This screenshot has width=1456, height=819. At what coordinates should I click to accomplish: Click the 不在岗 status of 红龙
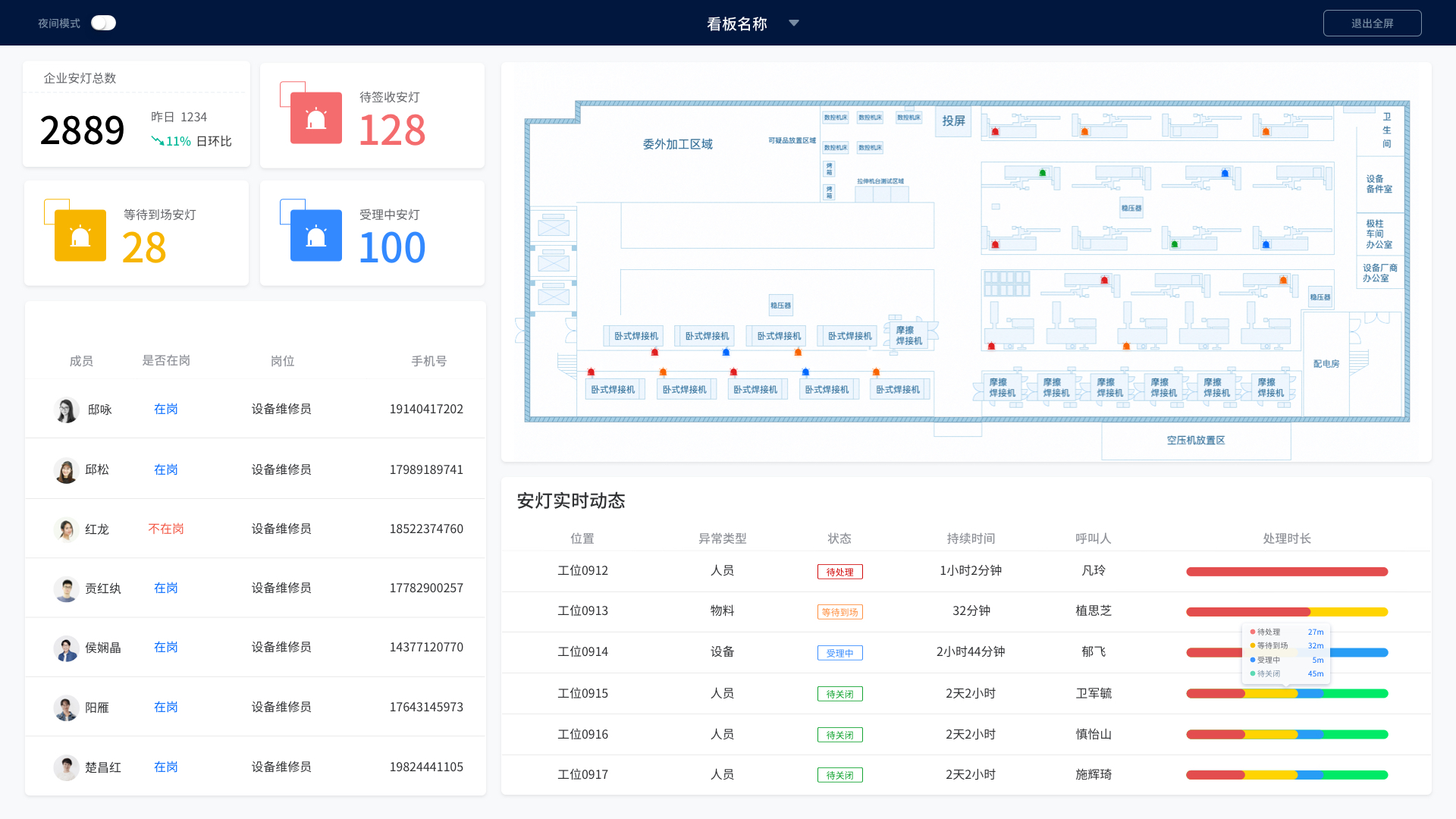[x=165, y=529]
